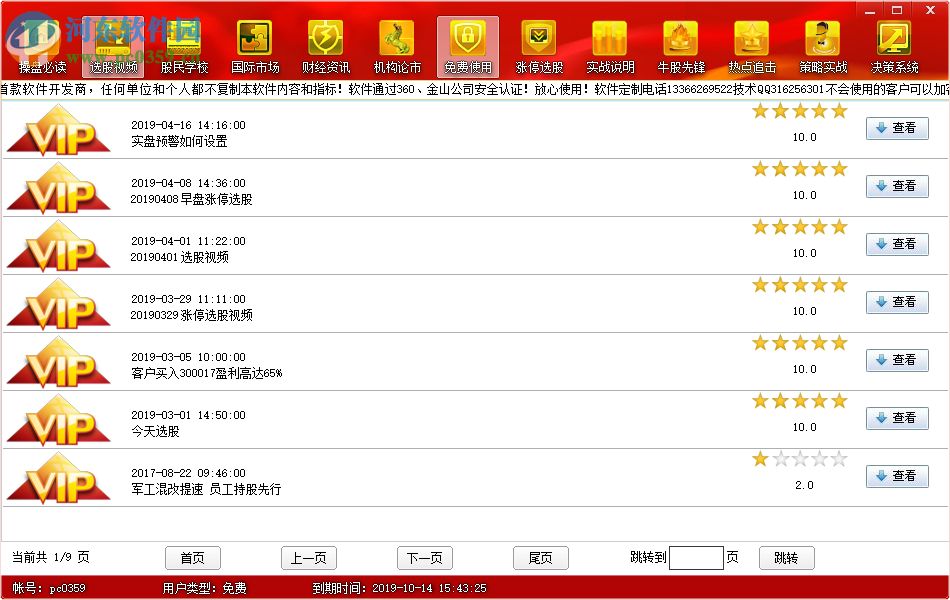View the 实盘预警如何设置 video
Screen dimensions: 950x600
point(896,128)
